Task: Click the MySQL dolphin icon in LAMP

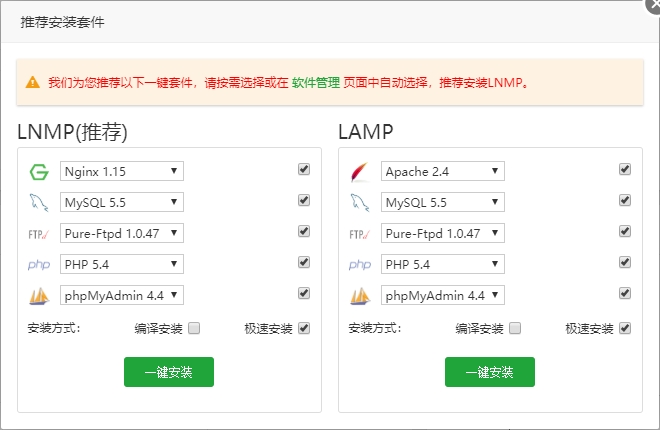Action: (360, 203)
